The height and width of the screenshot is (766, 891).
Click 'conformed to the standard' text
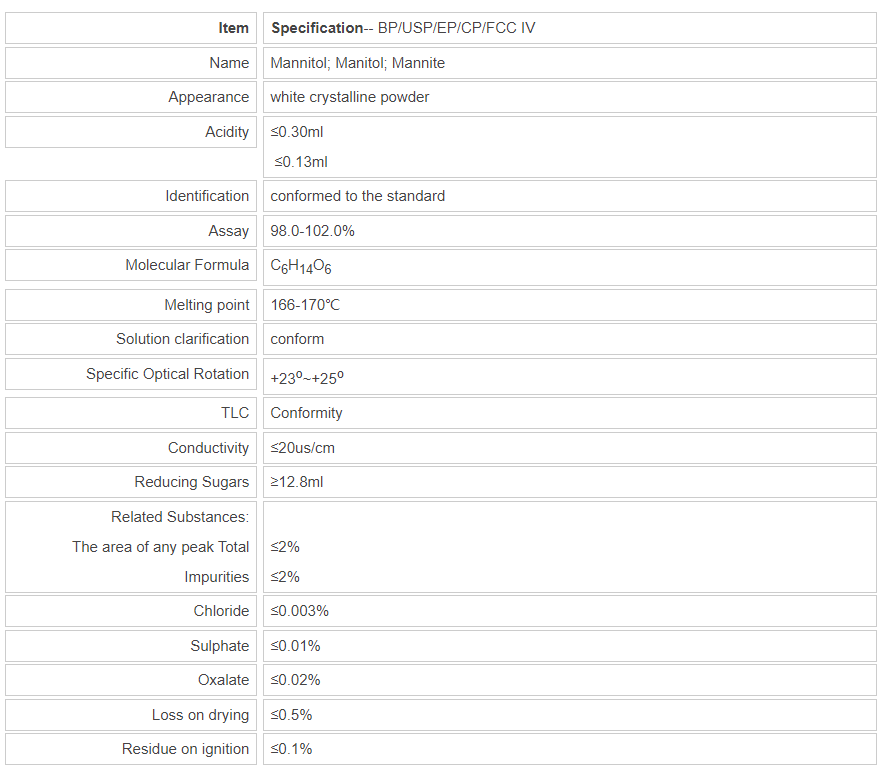click(357, 196)
